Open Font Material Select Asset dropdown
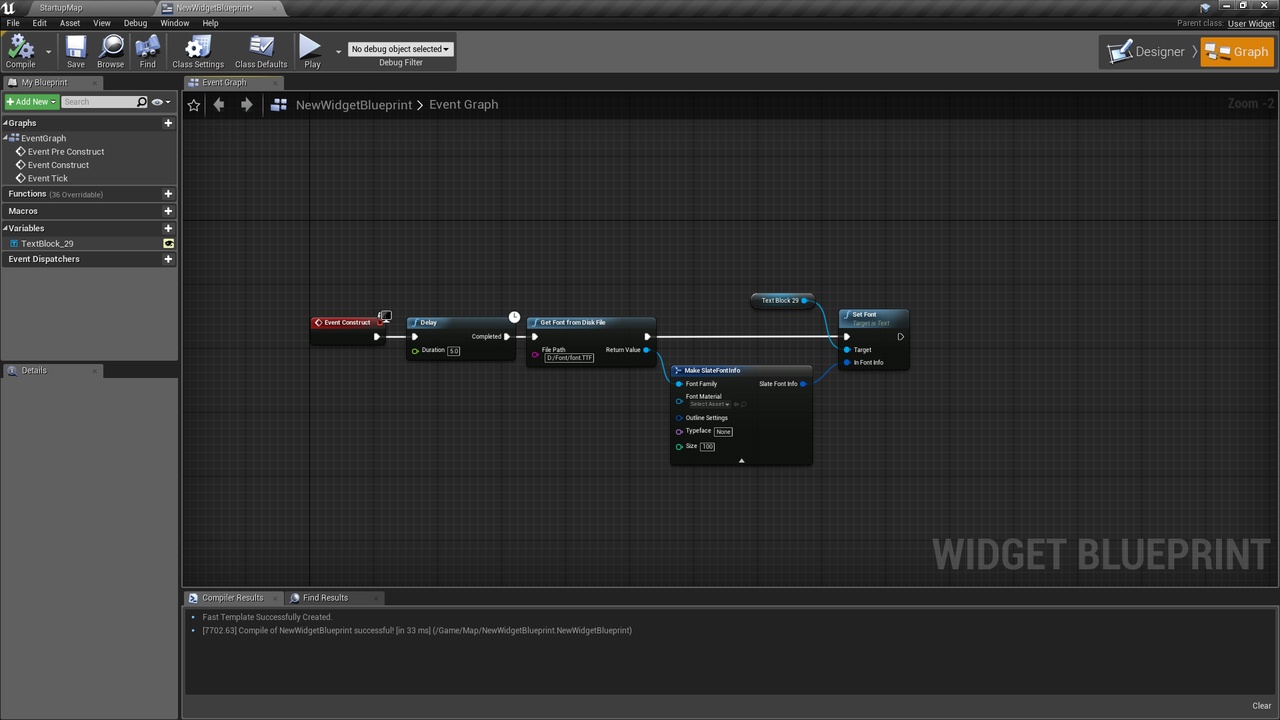Screen dimensions: 1280x720 pyautogui.click(x=709, y=404)
